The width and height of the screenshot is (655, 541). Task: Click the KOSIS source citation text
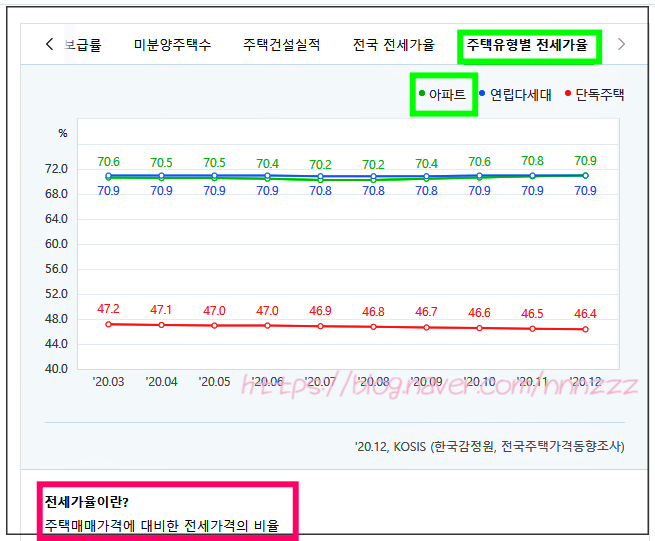(x=490, y=447)
